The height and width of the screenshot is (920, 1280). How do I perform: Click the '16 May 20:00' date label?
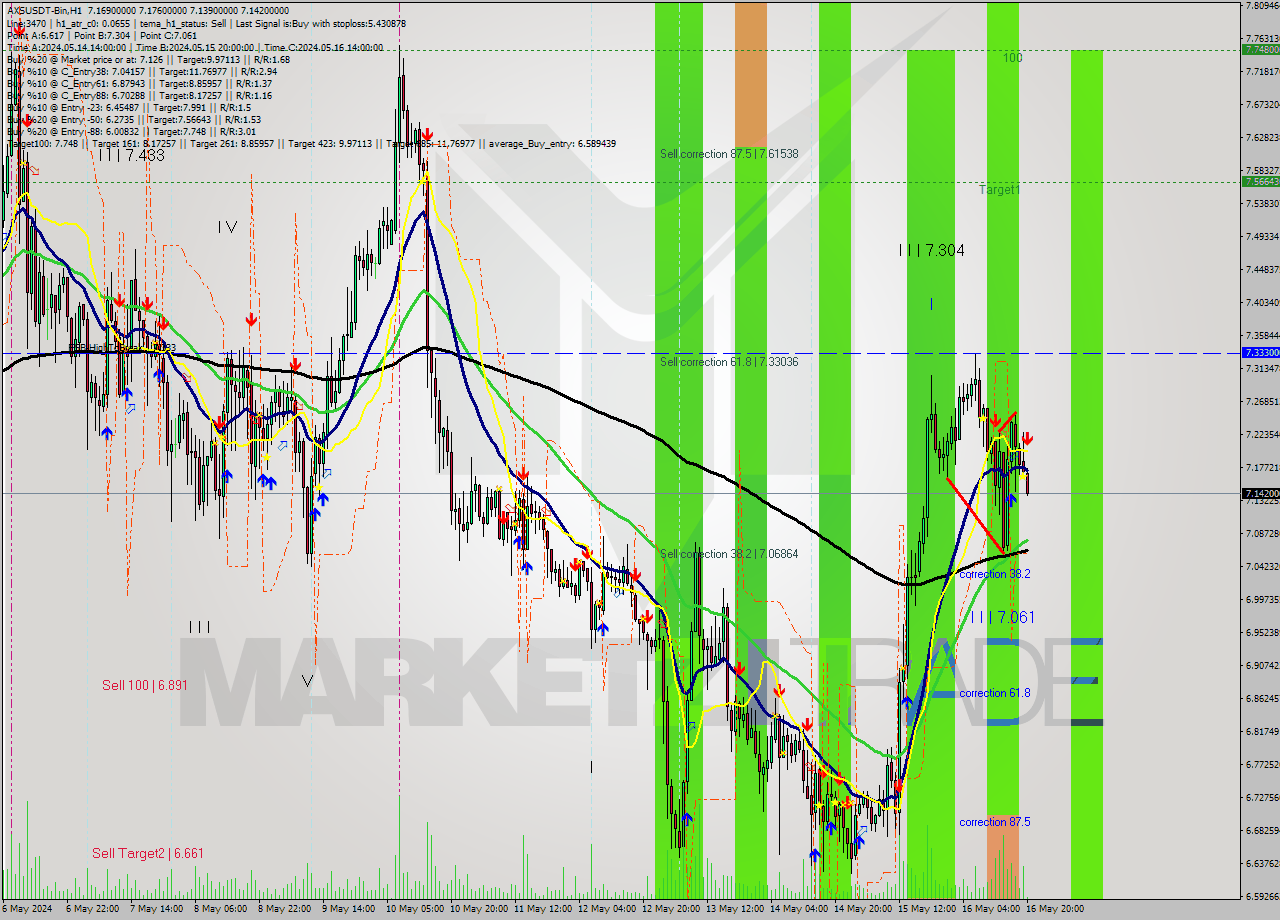[x=1055, y=909]
